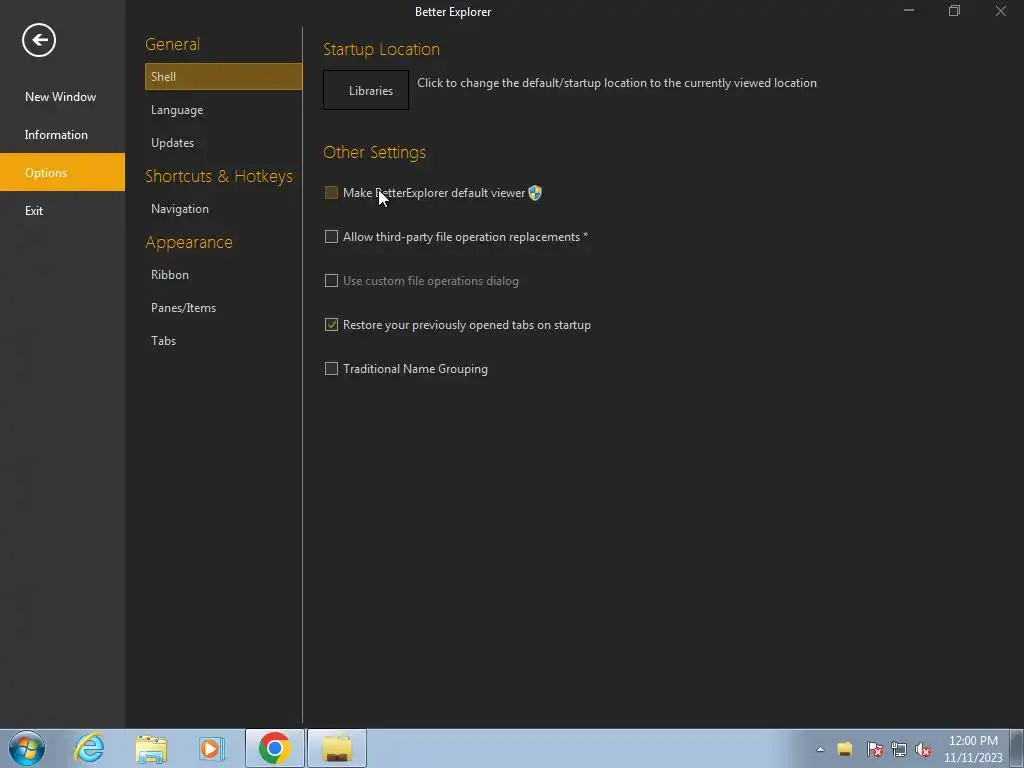Viewport: 1024px width, 768px height.
Task: Open the Ribbon appearance section
Action: [223, 274]
